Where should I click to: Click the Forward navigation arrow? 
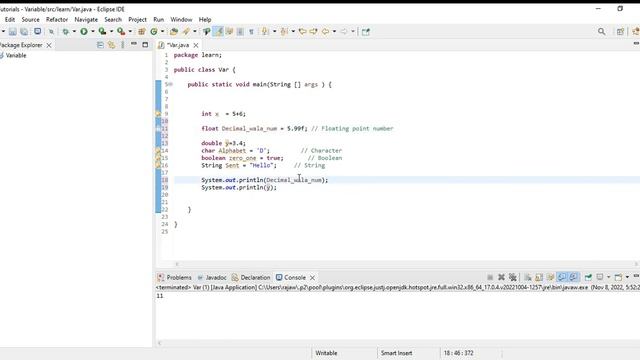pos(344,31)
